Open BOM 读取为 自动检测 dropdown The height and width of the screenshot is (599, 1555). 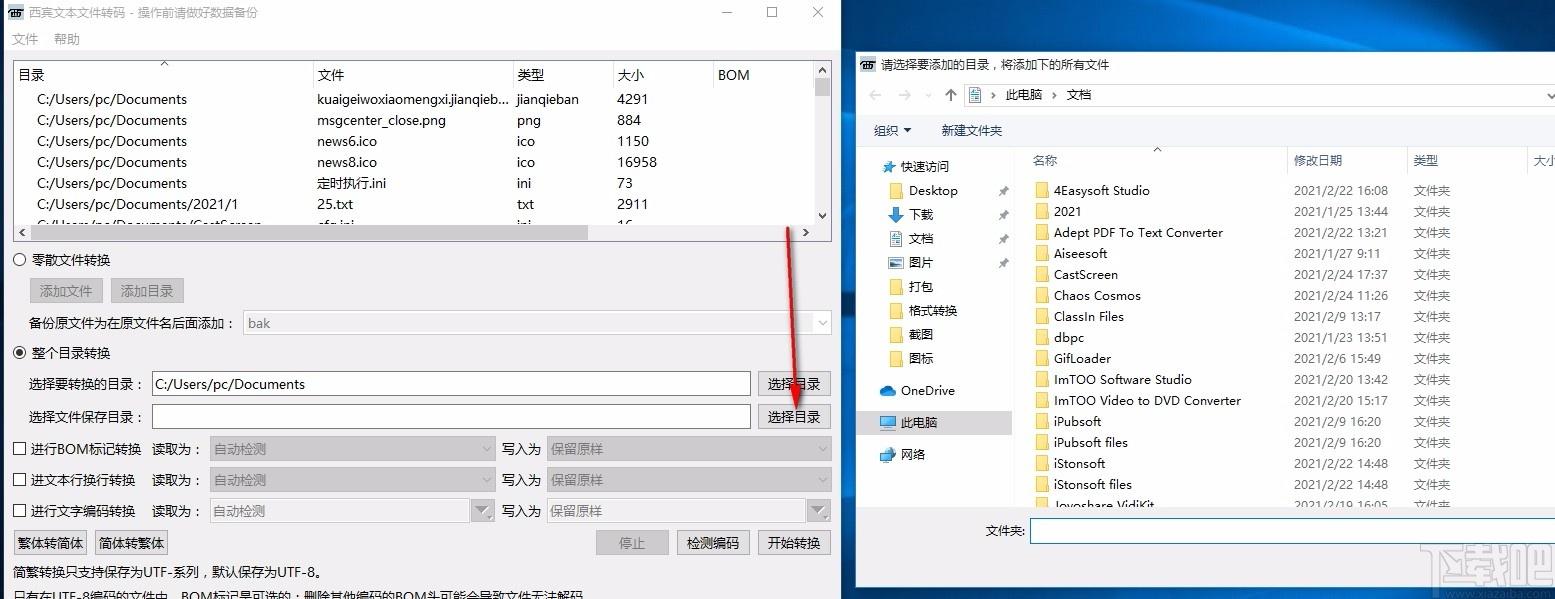tap(353, 449)
